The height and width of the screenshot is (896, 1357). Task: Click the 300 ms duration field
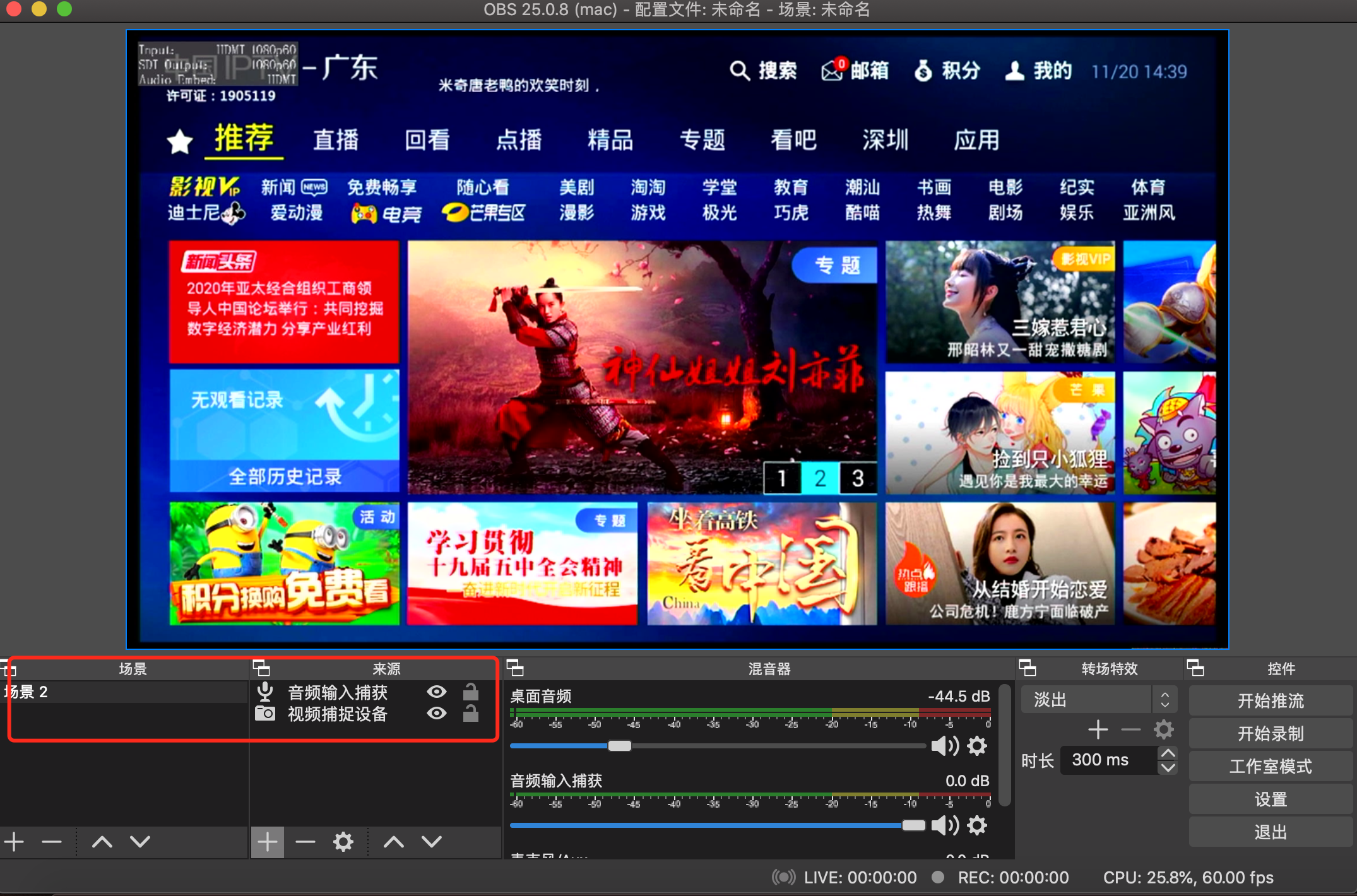[1109, 760]
